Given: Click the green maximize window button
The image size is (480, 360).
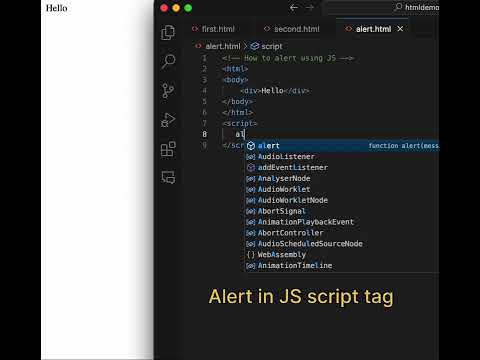Looking at the screenshot, I should click(x=188, y=8).
